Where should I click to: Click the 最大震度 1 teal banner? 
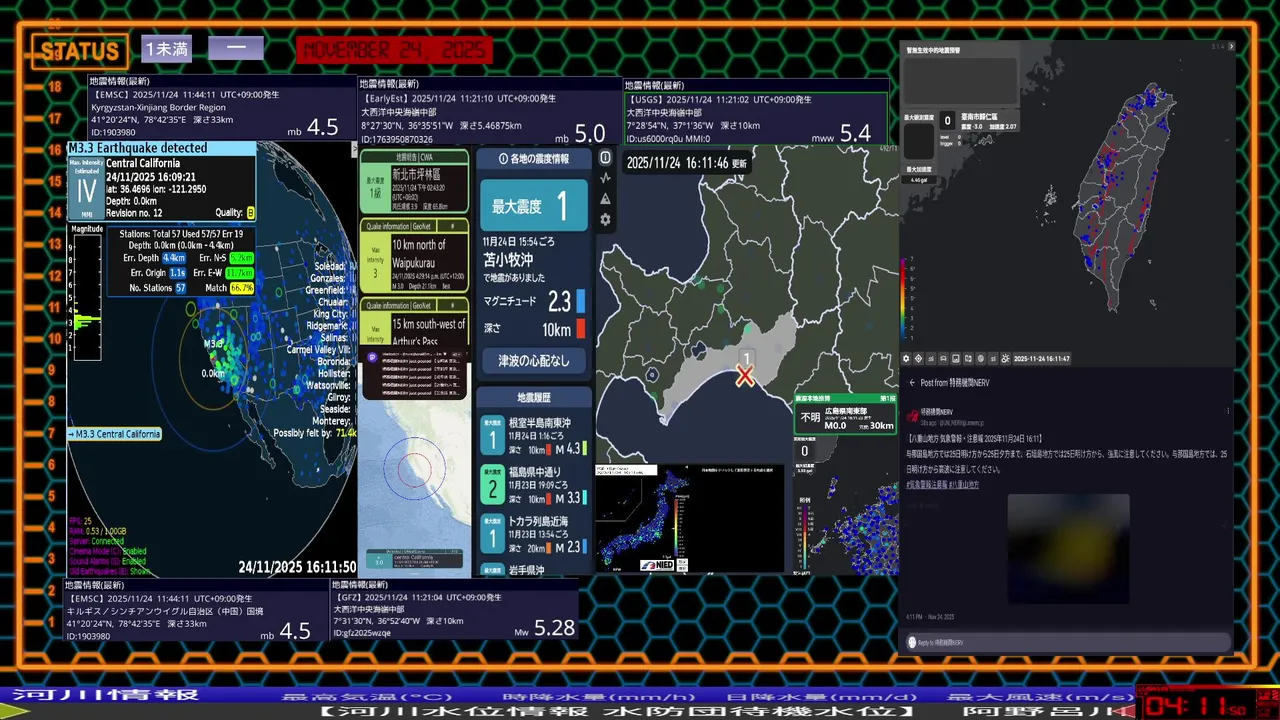click(534, 207)
